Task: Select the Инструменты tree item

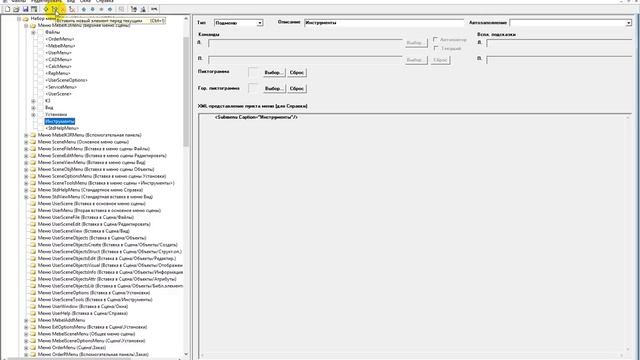Action: (x=60, y=122)
